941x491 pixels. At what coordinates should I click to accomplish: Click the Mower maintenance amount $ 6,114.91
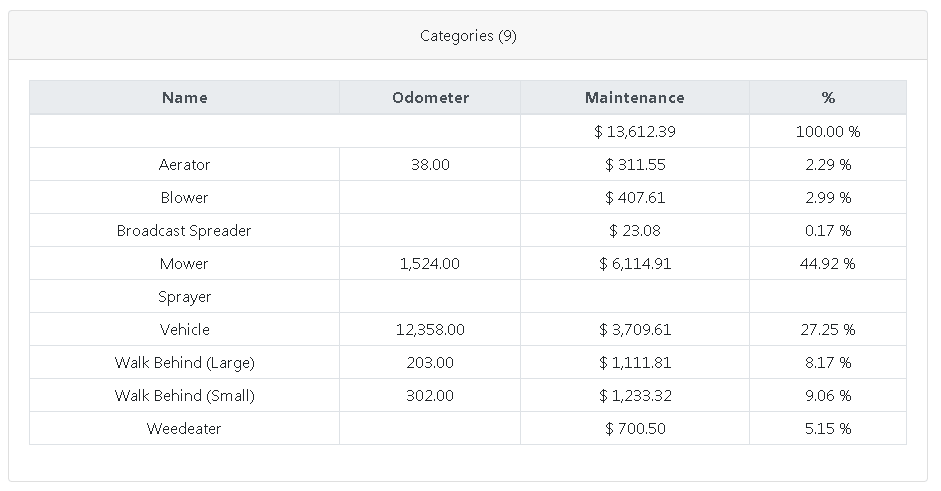pyautogui.click(x=634, y=264)
